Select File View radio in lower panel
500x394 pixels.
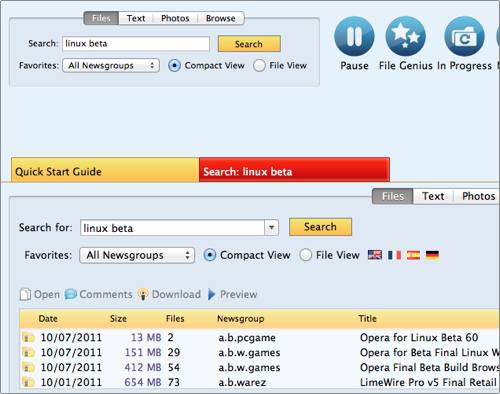tap(305, 255)
